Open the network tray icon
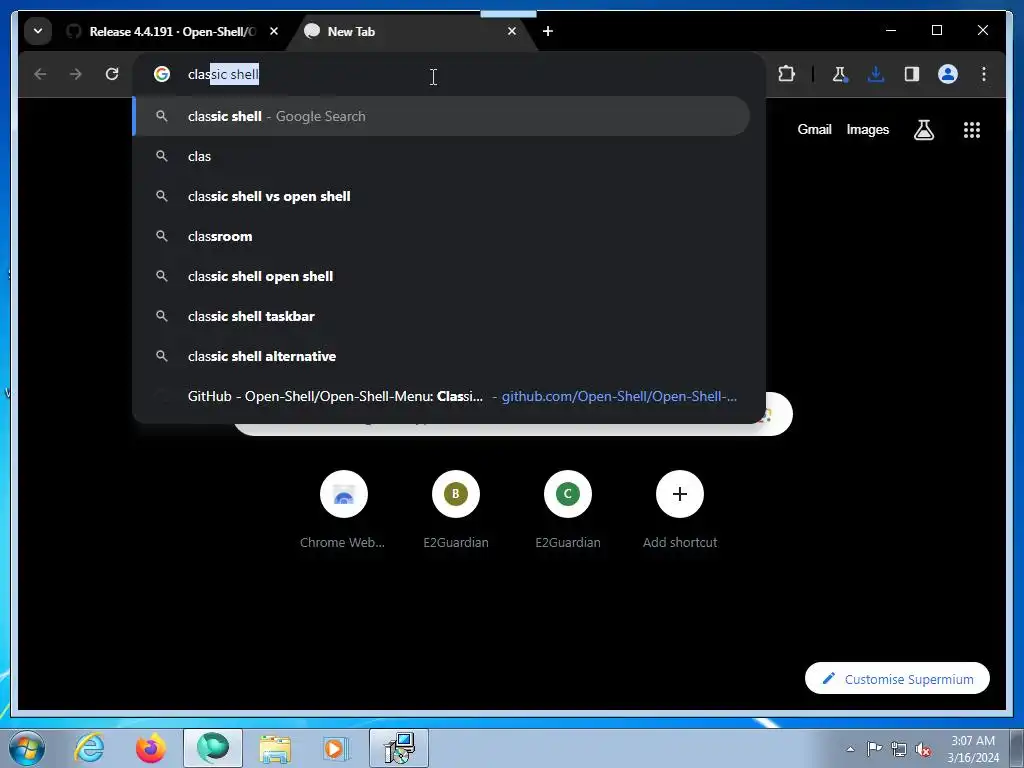 (899, 749)
